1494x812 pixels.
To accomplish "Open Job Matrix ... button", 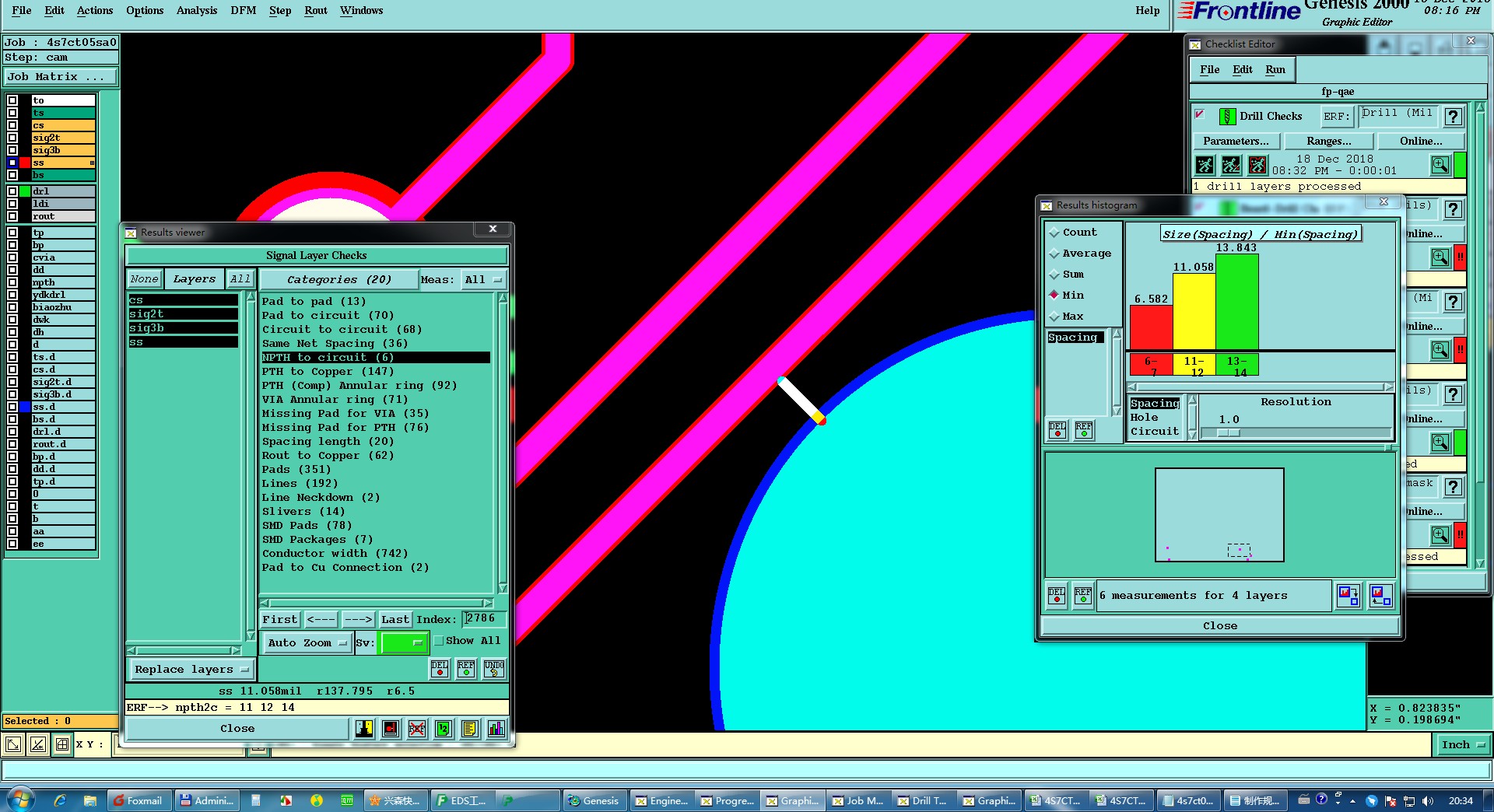I will [x=60, y=77].
